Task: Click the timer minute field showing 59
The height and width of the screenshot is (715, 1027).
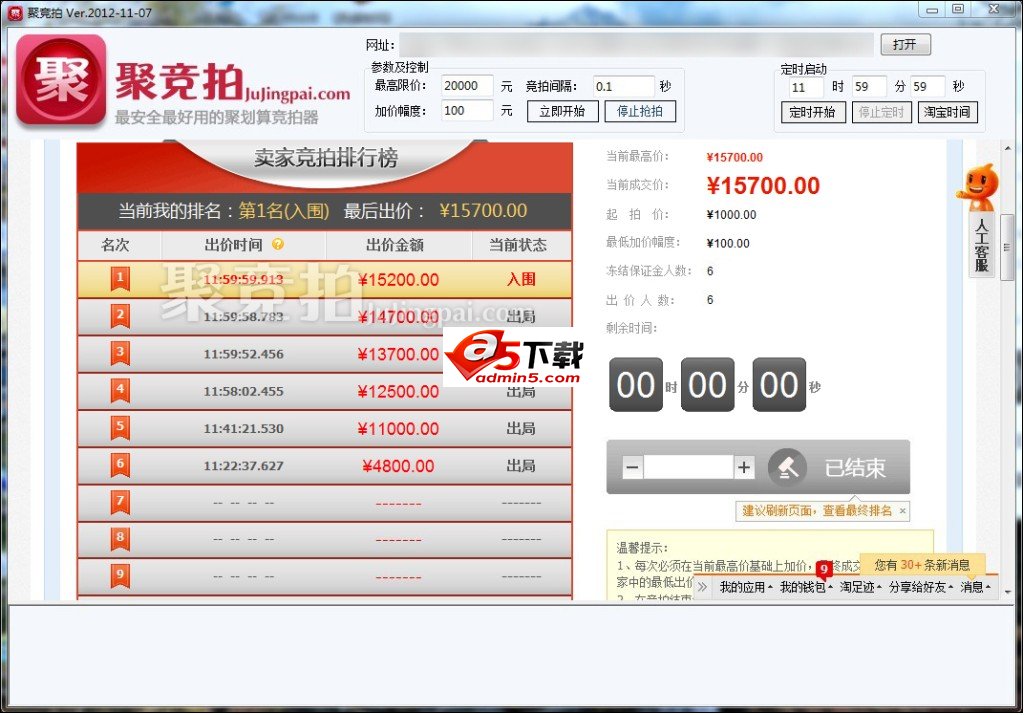Action: coord(870,86)
